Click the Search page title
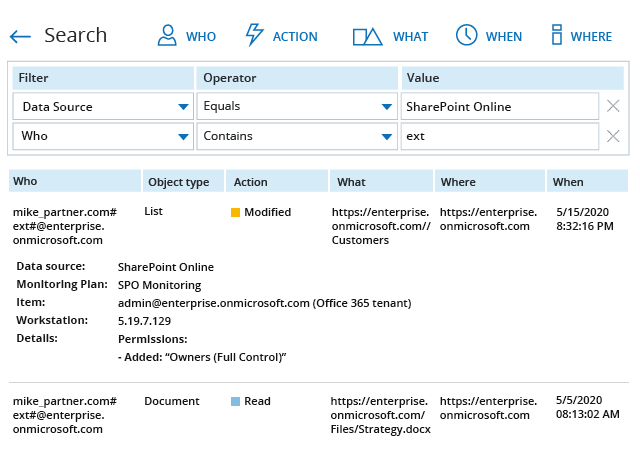The width and height of the screenshot is (640, 450). tap(76, 36)
